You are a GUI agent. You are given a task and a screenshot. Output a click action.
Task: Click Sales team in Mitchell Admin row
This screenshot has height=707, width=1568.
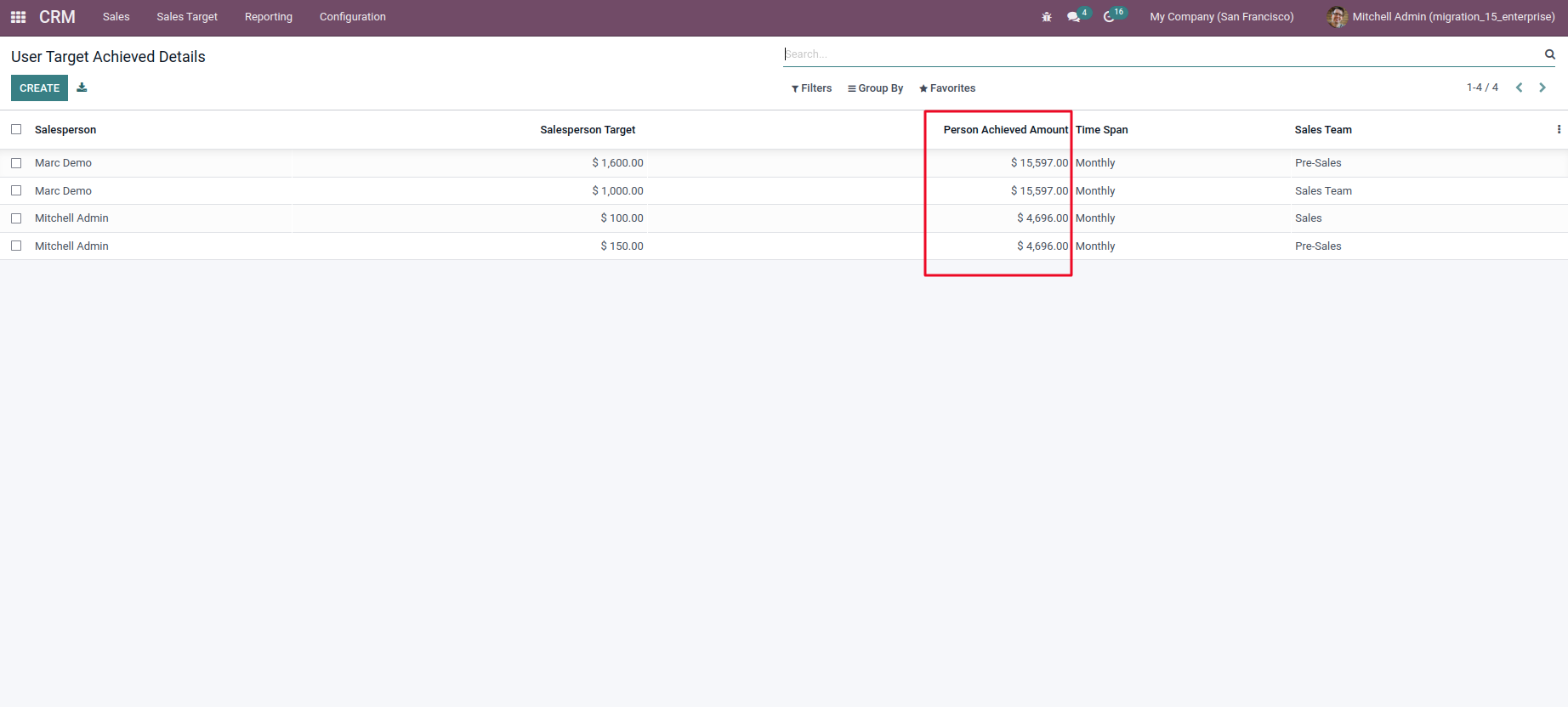(x=1308, y=218)
